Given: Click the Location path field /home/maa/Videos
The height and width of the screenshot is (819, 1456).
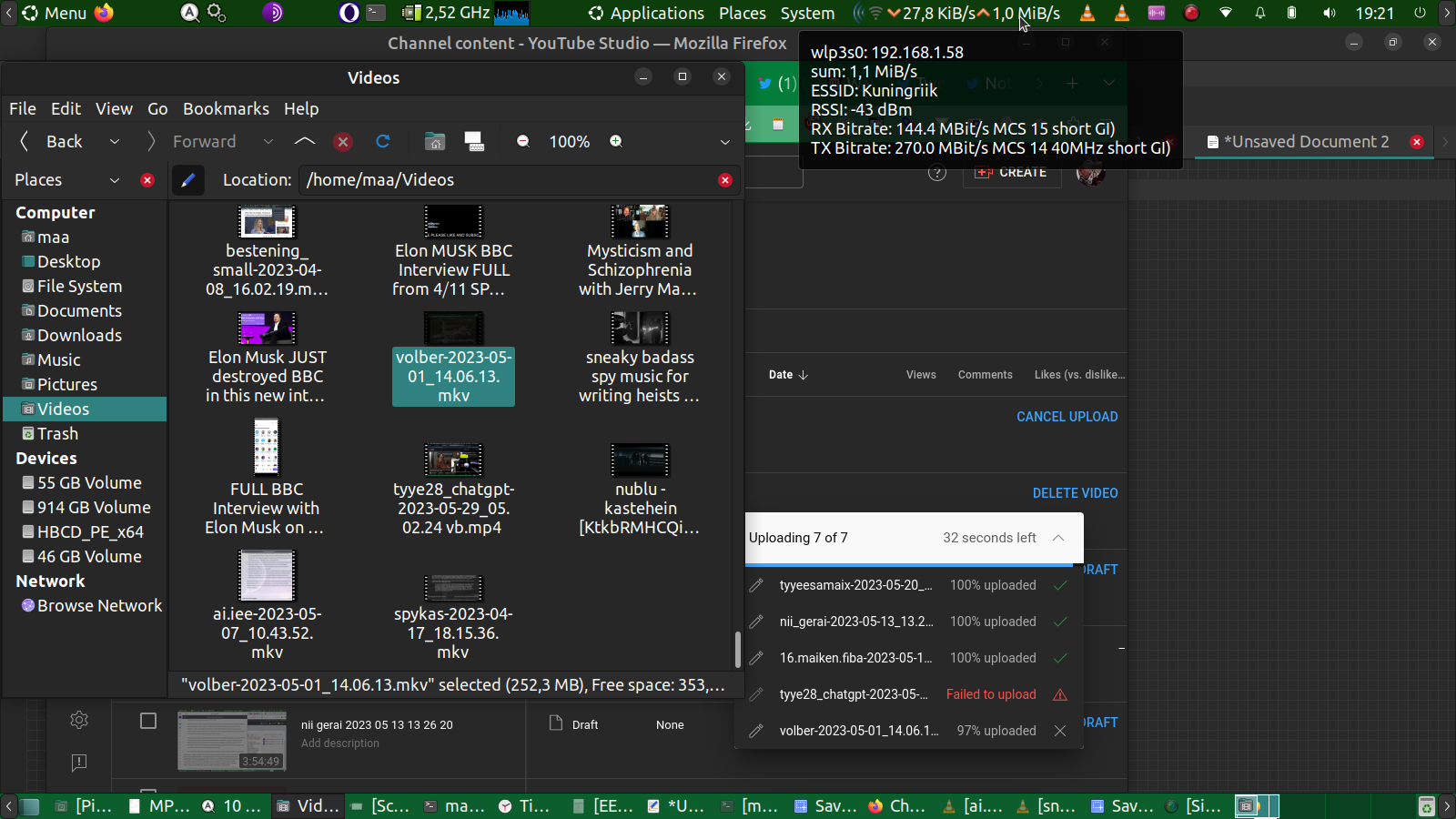Looking at the screenshot, I should tap(519, 180).
